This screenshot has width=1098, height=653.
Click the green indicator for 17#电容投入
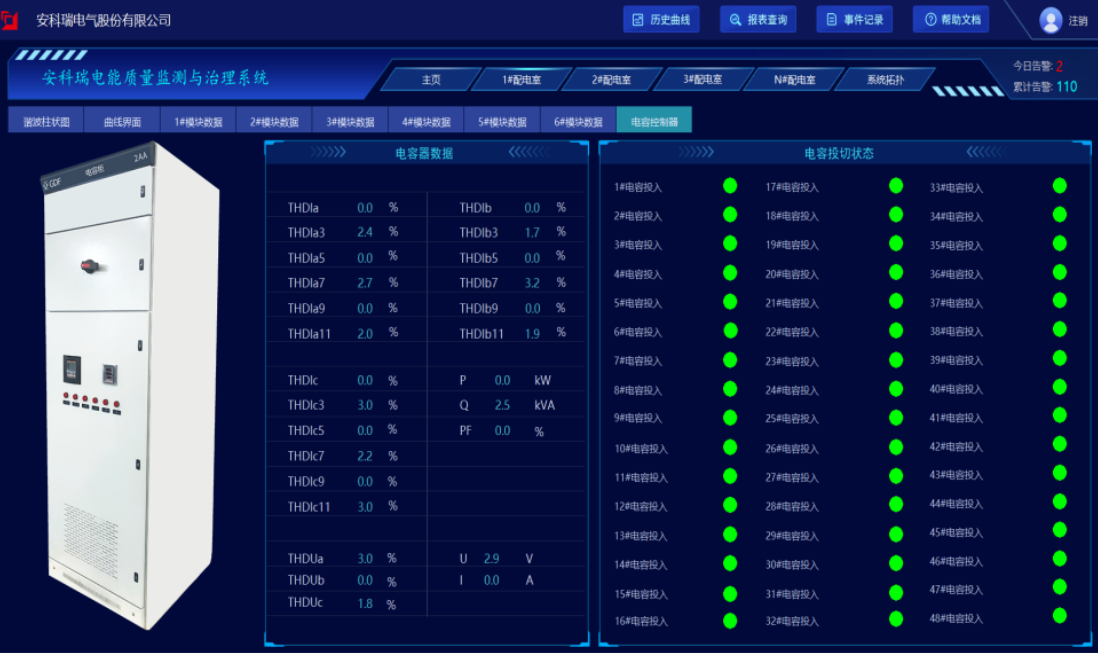pos(896,185)
